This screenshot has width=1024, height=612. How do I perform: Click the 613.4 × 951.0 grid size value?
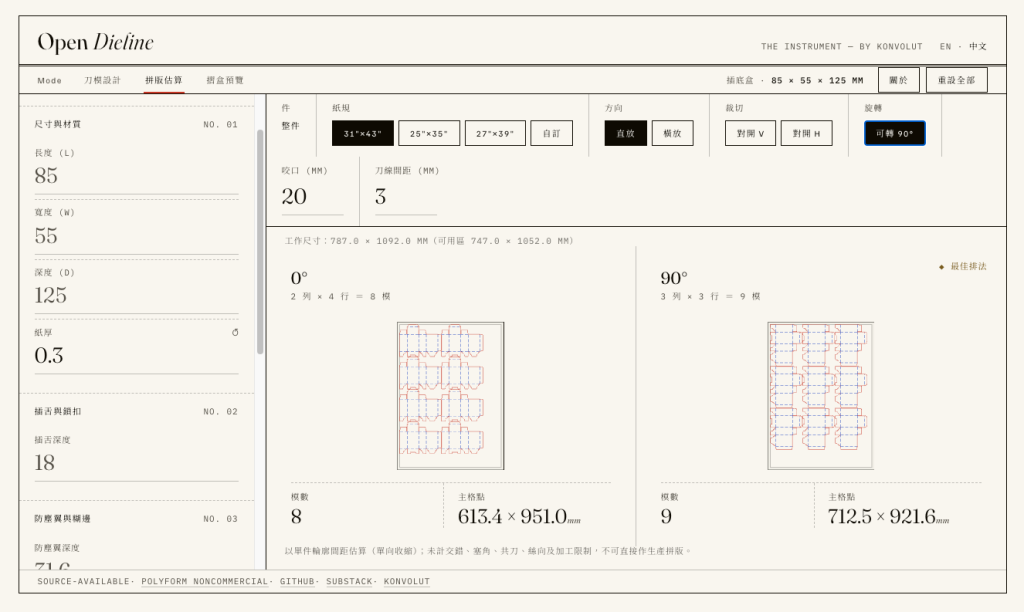[519, 517]
